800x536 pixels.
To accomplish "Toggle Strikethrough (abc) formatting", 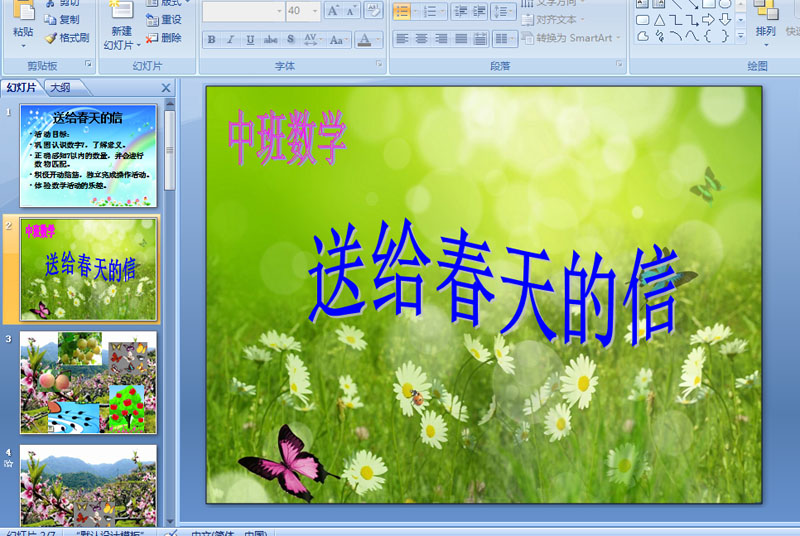I will pyautogui.click(x=270, y=39).
